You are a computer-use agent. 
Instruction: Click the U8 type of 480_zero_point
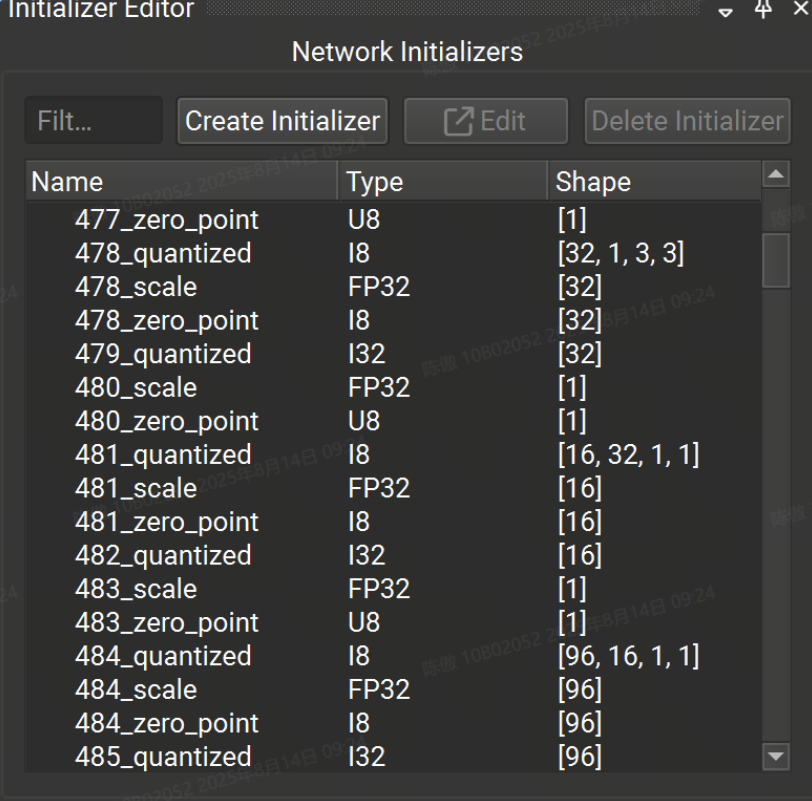364,421
